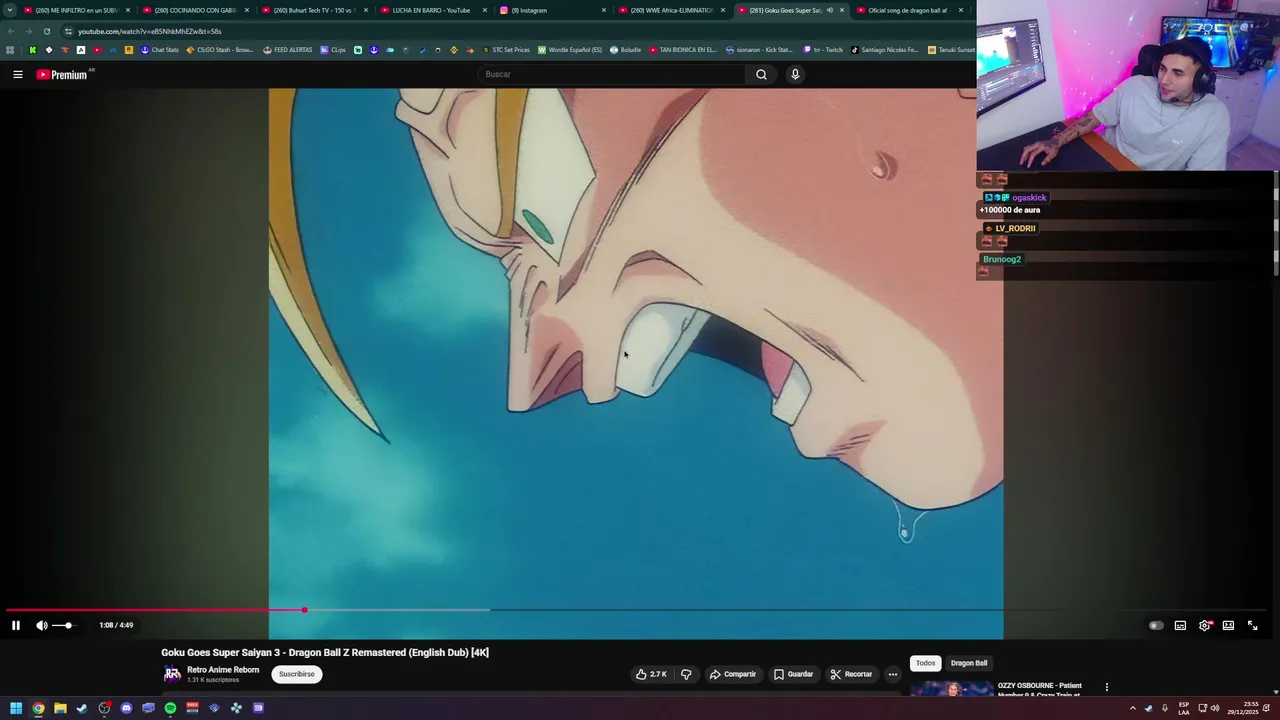Switch to the Instagram tab
Viewport: 1280px width, 720px height.
552,10
